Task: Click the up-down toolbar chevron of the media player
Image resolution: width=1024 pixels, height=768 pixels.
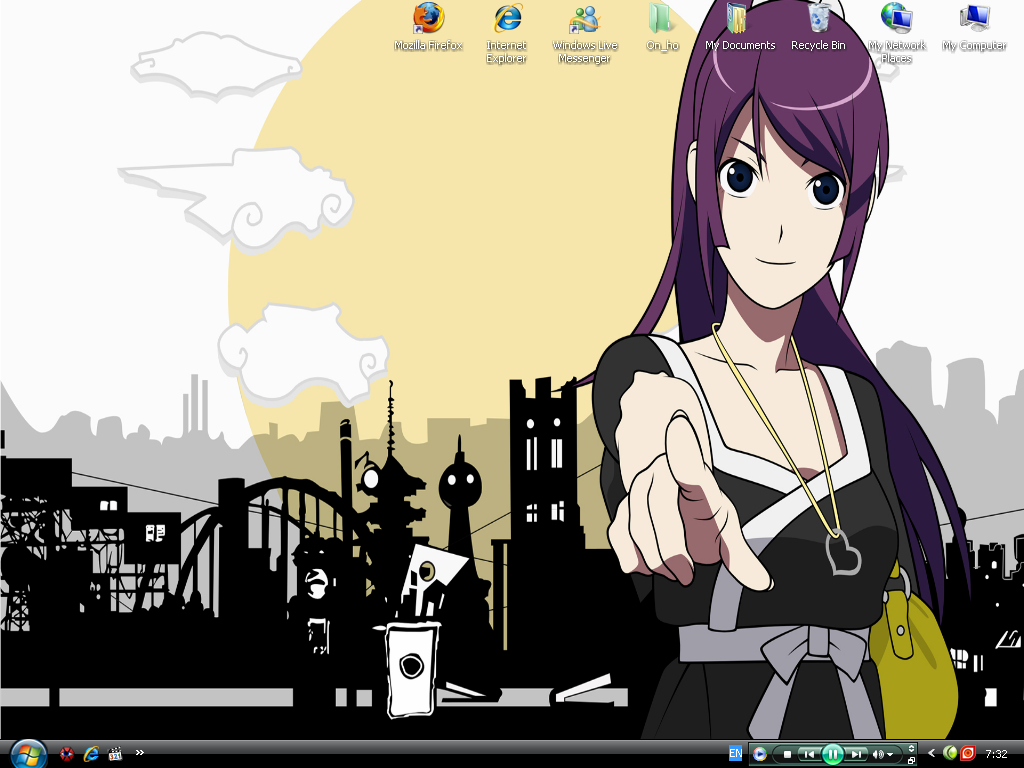Action: pos(911,748)
